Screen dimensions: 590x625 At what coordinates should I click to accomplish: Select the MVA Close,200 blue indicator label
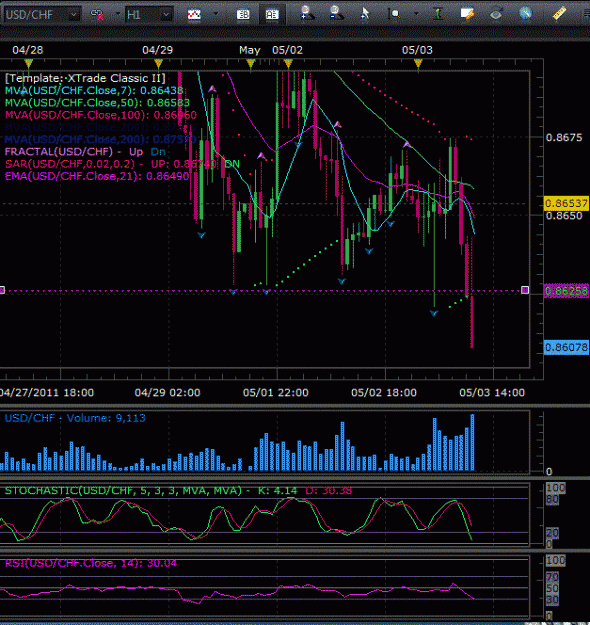(100, 140)
